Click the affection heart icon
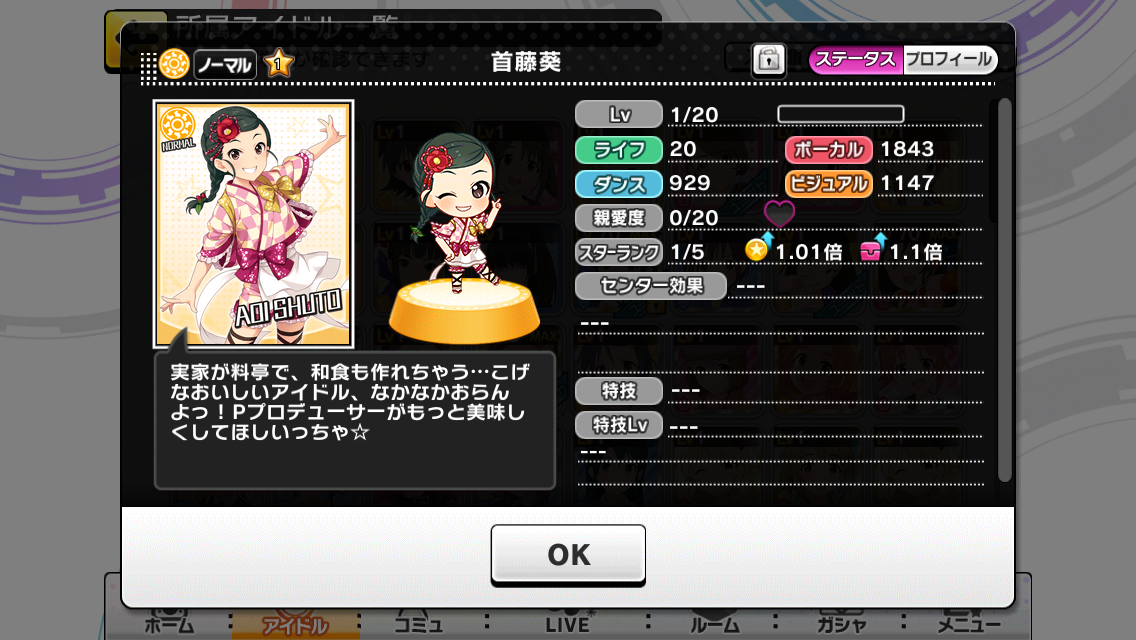This screenshot has width=1136, height=640. pos(779,214)
